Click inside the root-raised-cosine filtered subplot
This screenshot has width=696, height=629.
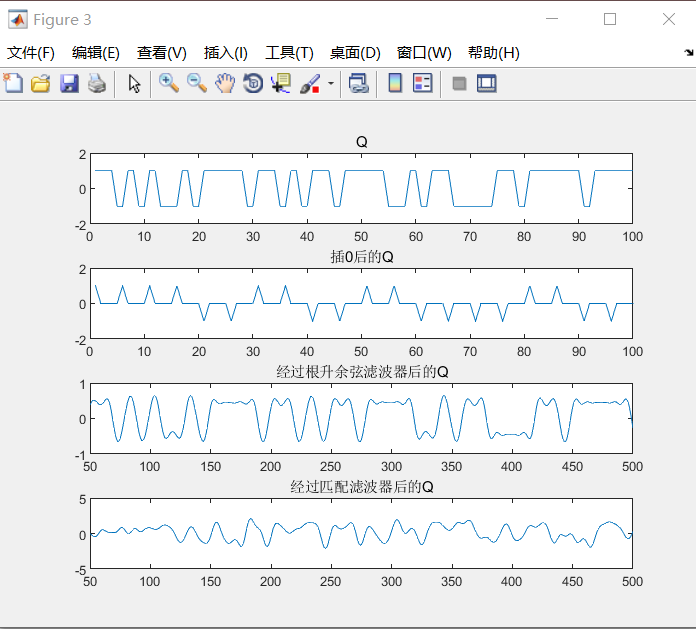pos(361,419)
